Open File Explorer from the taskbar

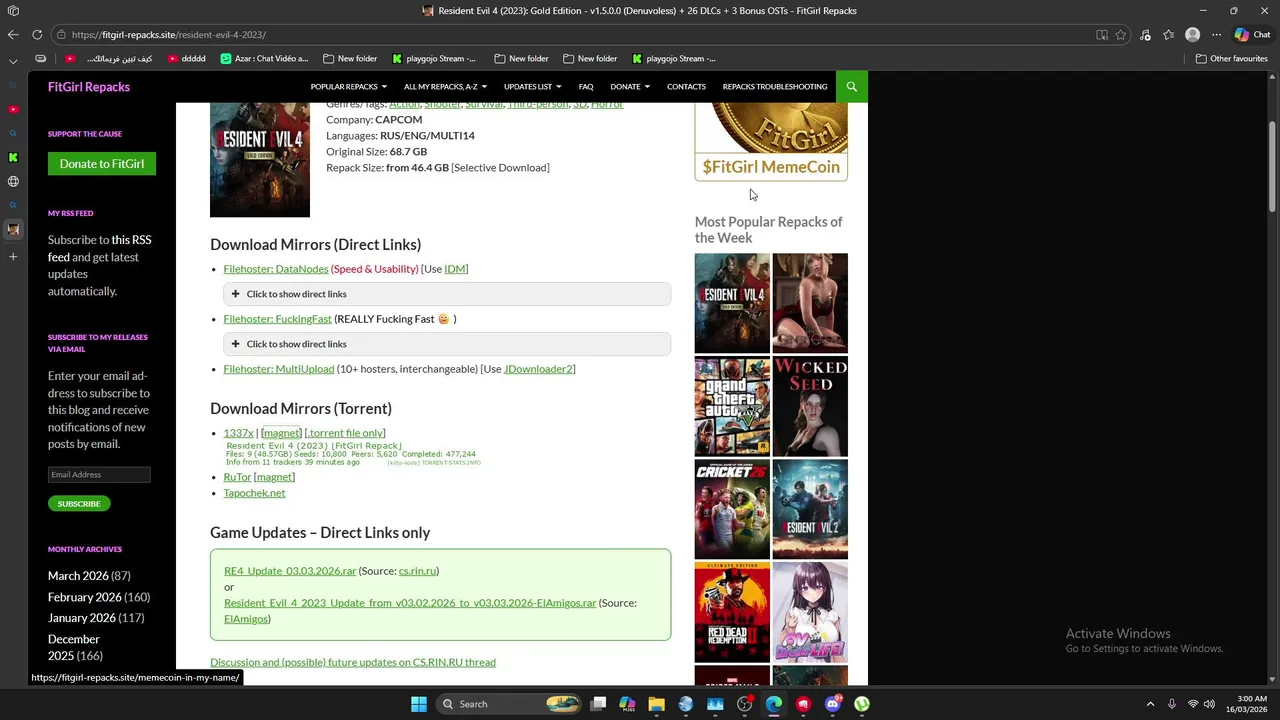(657, 704)
